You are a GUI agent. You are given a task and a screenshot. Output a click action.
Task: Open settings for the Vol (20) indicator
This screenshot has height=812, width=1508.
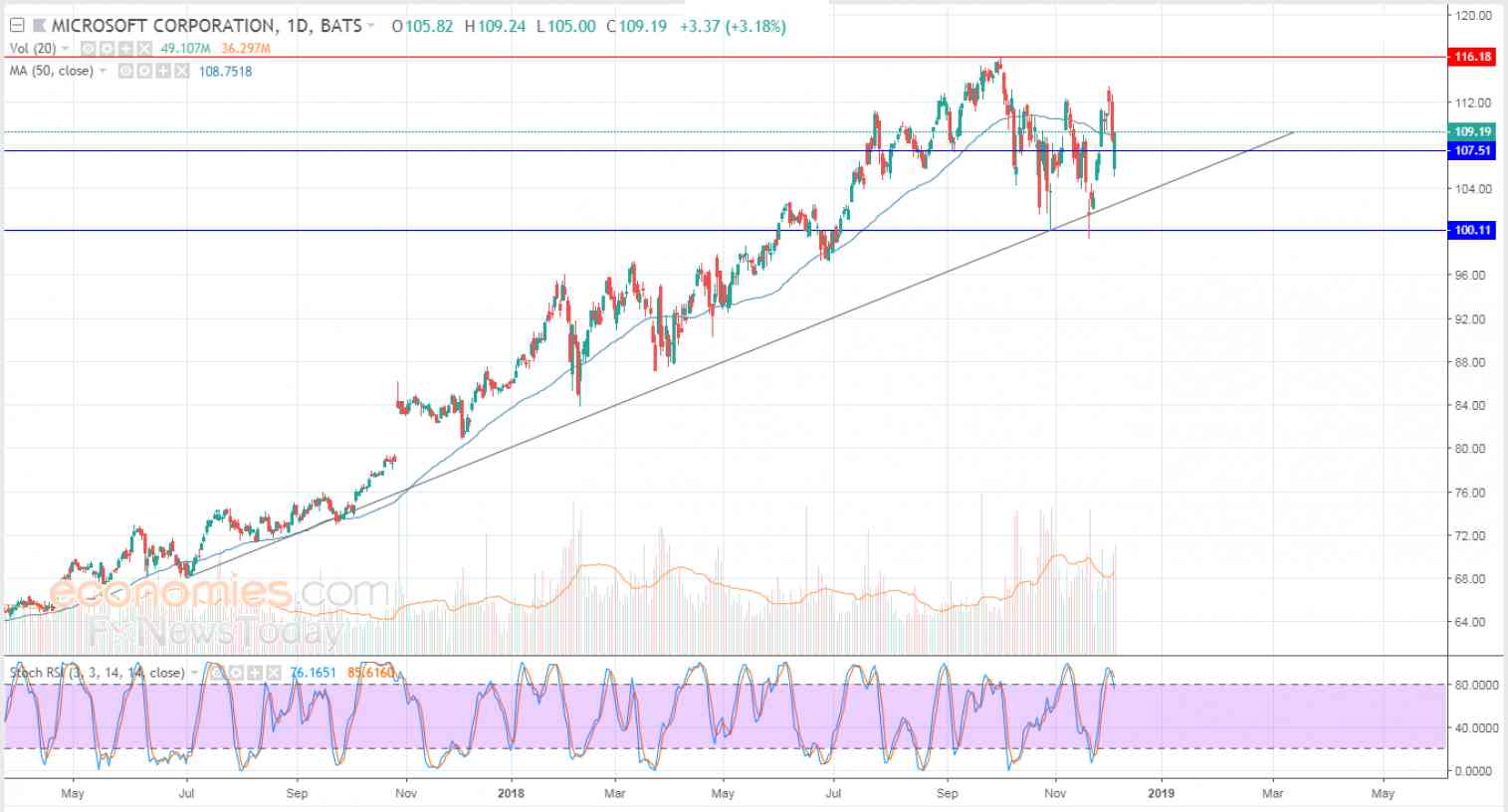tap(108, 49)
